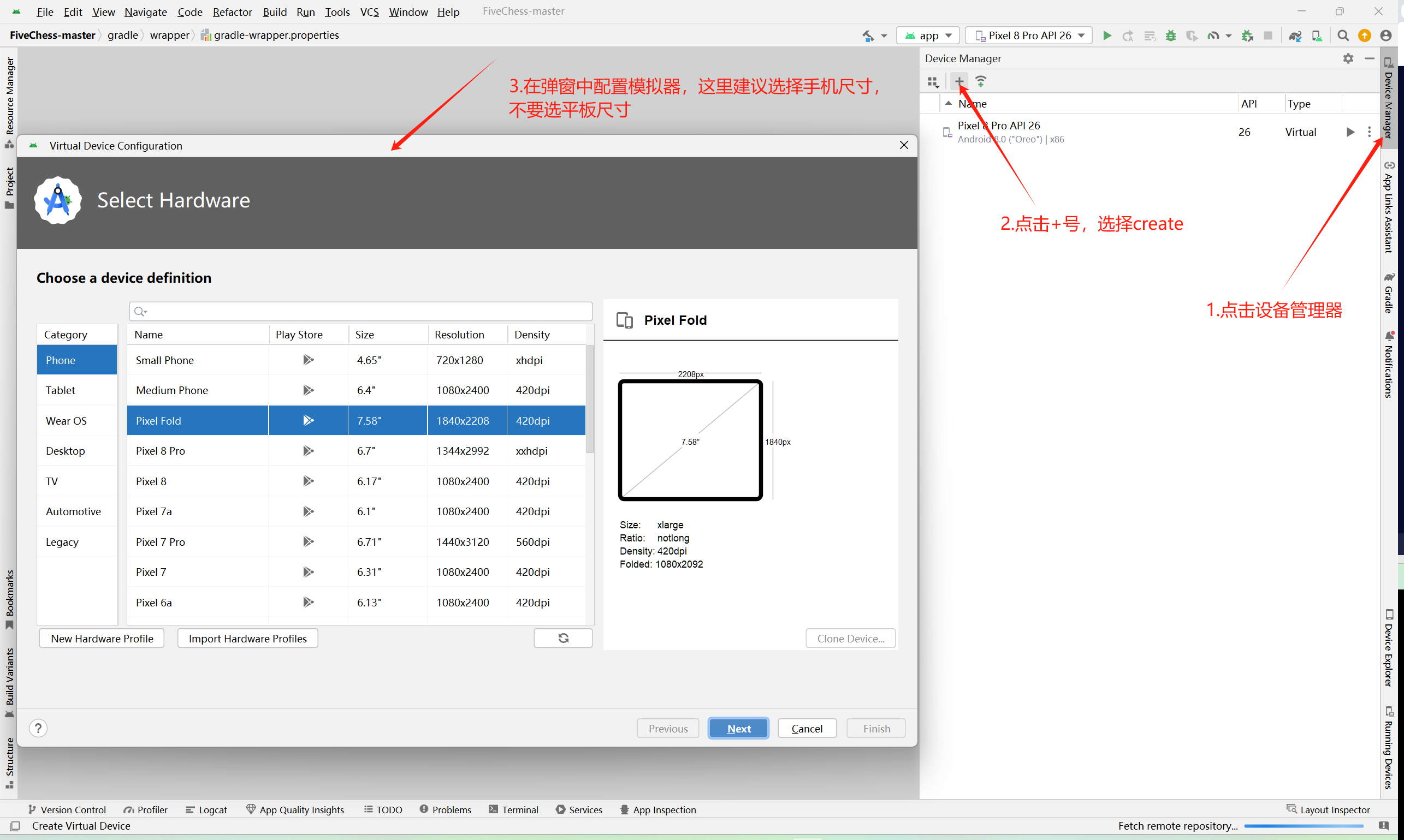Select the Wear OS category
This screenshot has height=840, width=1404.
[x=66, y=421]
